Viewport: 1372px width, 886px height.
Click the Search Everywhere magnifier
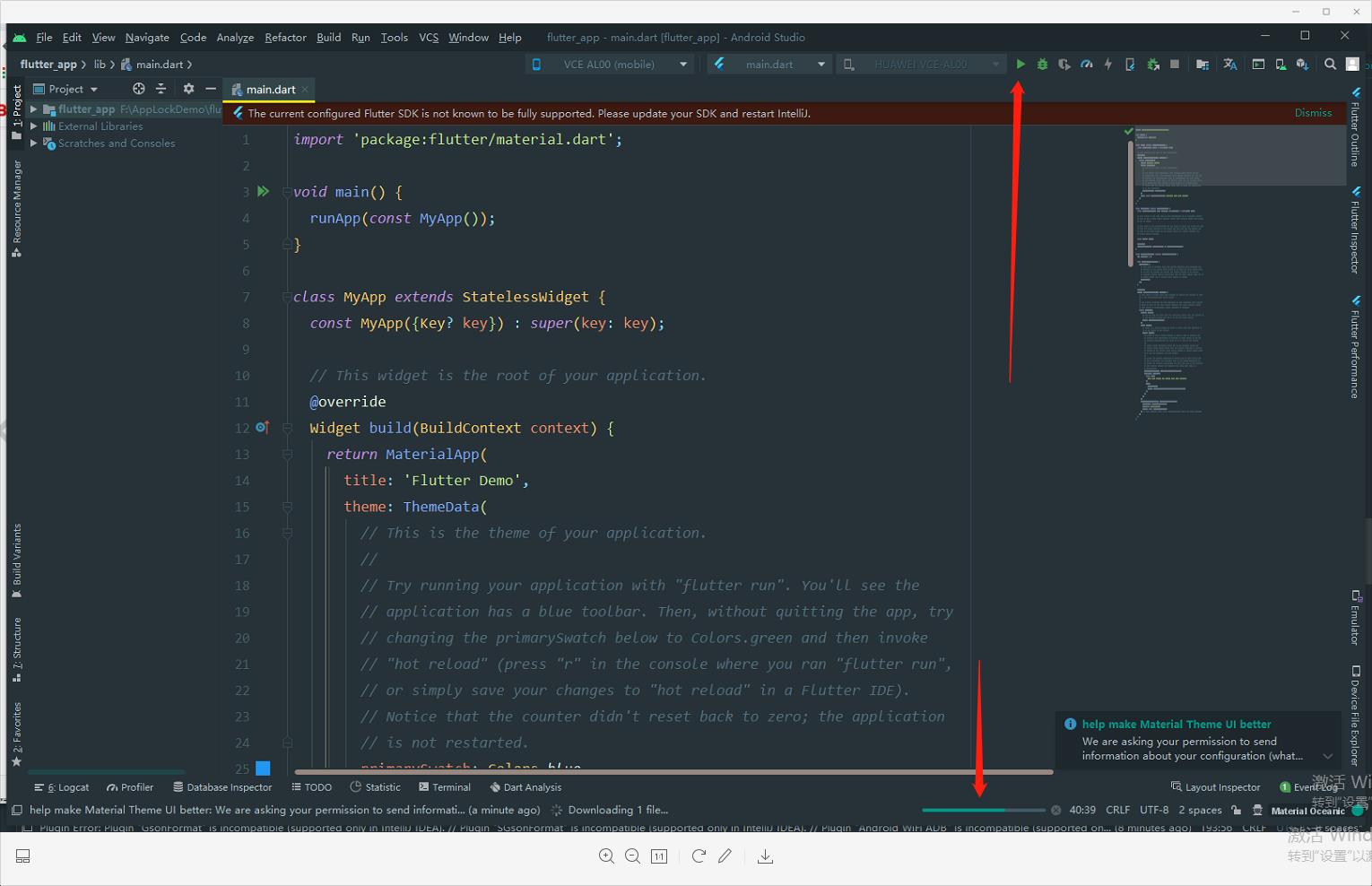pos(1331,65)
